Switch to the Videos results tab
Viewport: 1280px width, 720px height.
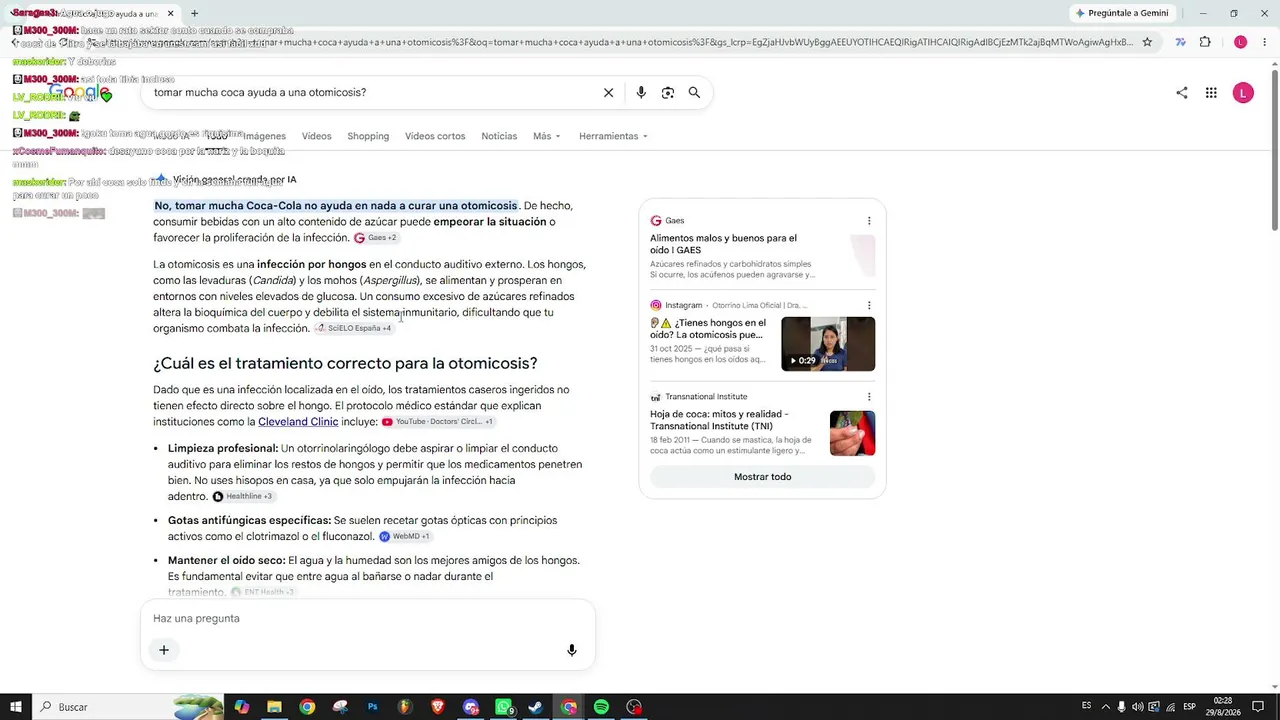316,136
